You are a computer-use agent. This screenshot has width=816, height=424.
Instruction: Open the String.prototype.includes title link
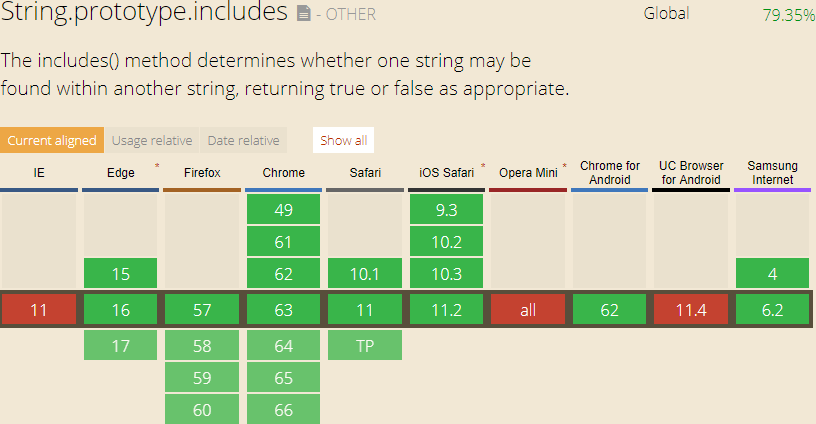coord(145,14)
